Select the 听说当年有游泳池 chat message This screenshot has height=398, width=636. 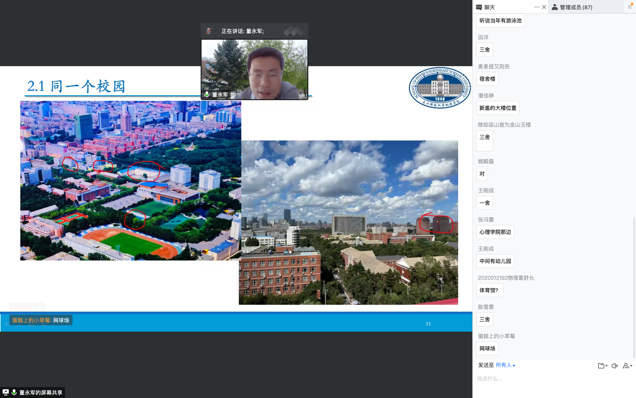[x=501, y=20]
